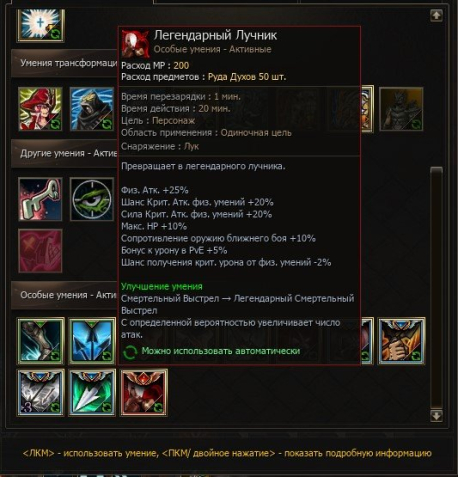Screen dimensions: 458x477
Task: Use the silver broken arrows skill icon
Action: pos(40,392)
